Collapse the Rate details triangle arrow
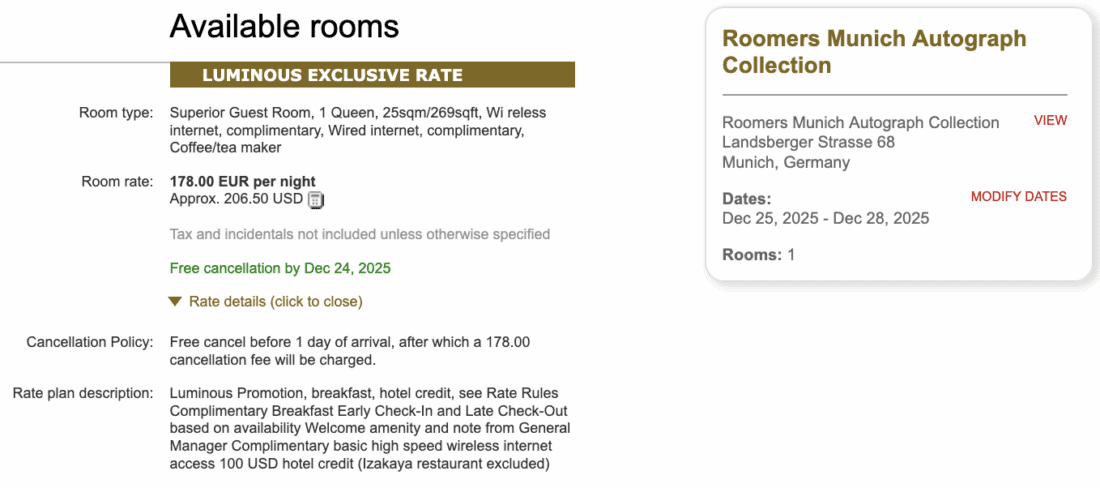This screenshot has width=1100, height=488. click(176, 301)
